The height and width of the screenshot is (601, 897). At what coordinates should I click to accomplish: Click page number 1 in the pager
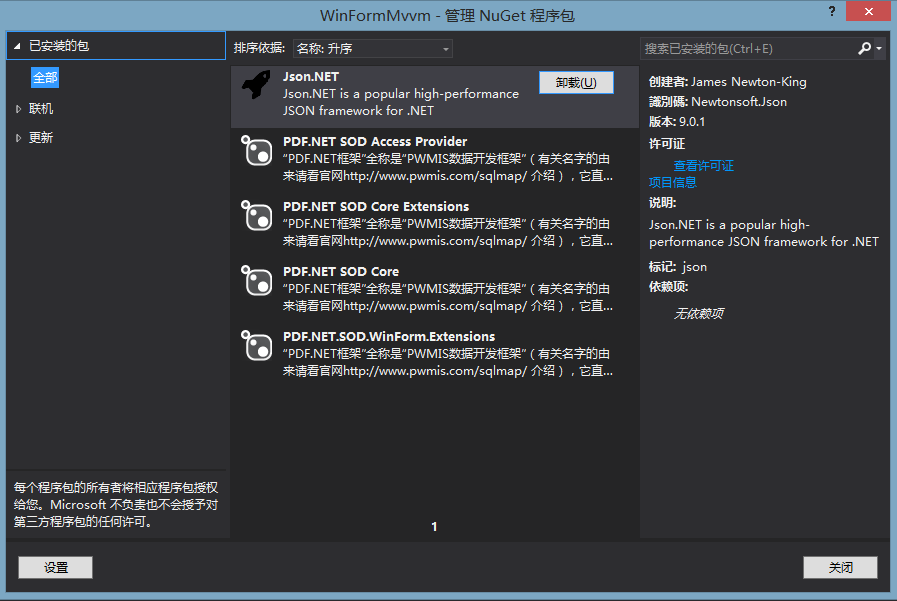coord(434,527)
